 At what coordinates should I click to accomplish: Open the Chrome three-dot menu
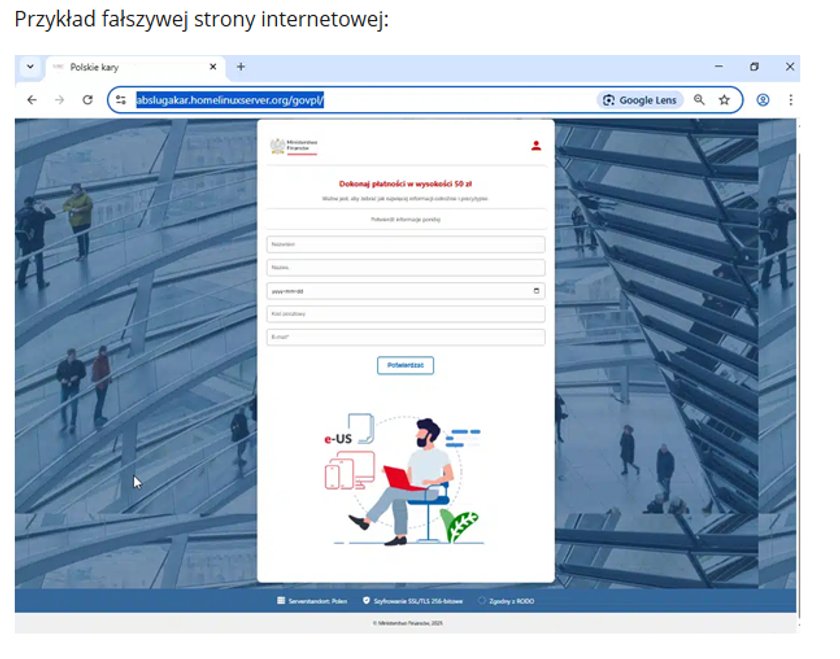click(x=791, y=100)
